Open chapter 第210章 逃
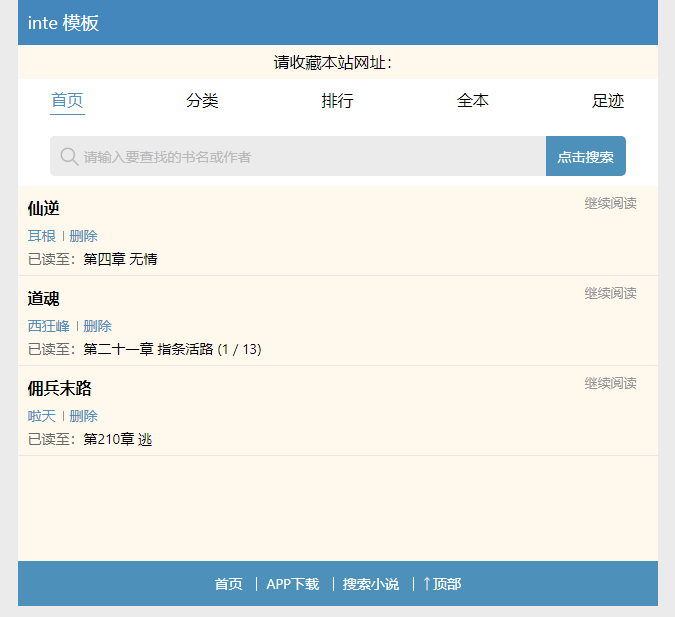This screenshot has width=675, height=617. click(x=118, y=439)
